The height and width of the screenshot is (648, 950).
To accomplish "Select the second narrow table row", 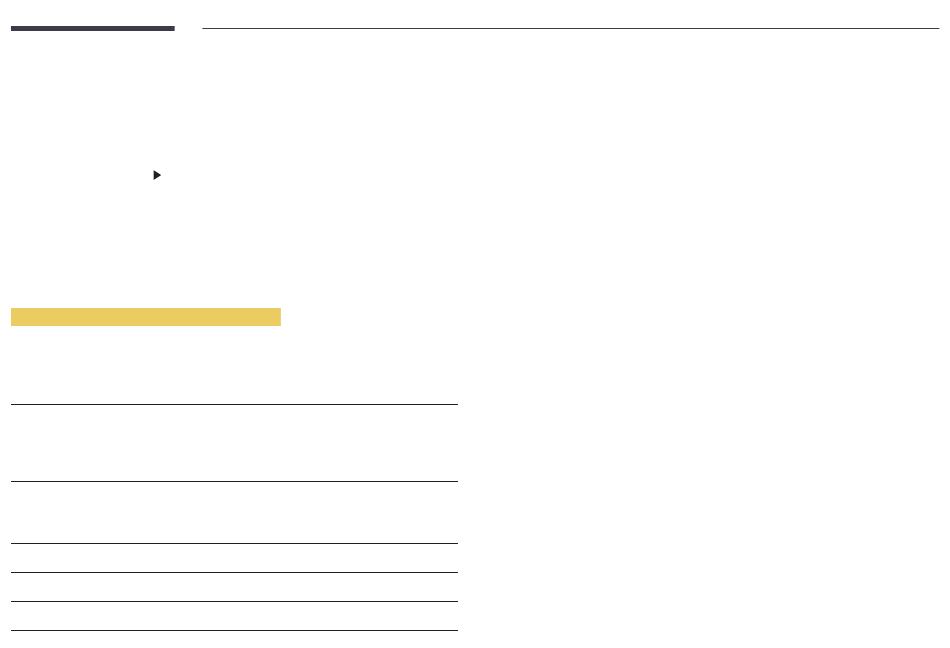I will [234, 587].
